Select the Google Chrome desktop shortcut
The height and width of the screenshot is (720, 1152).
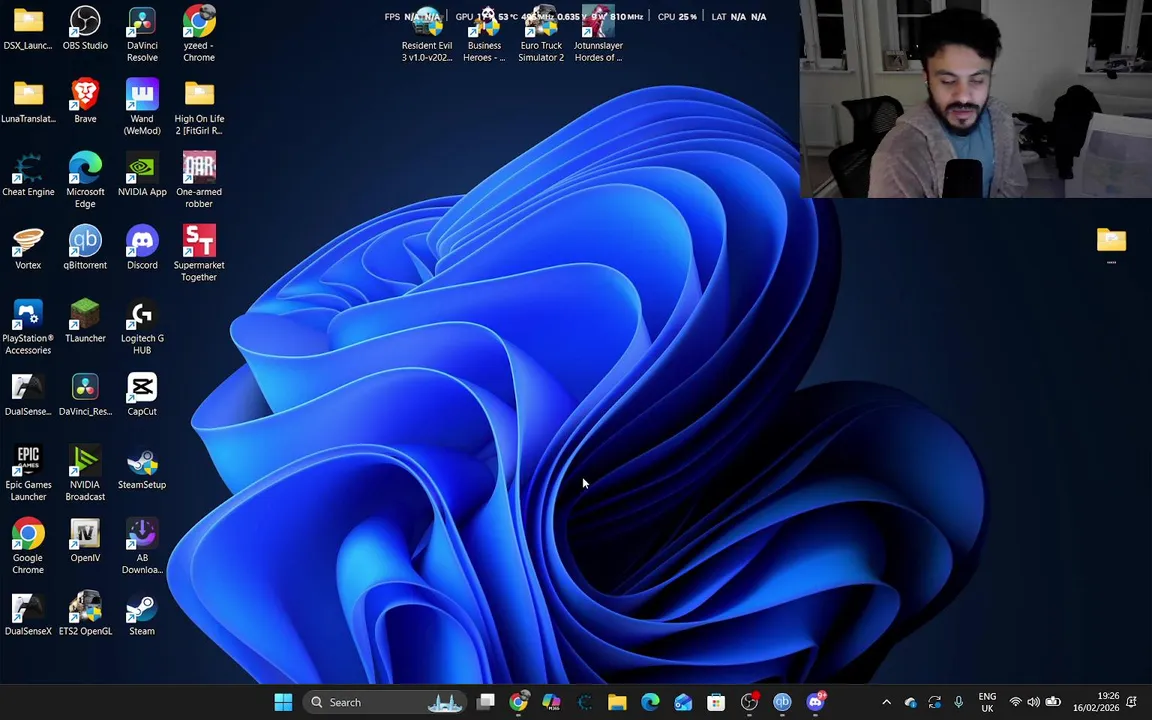pyautogui.click(x=28, y=548)
